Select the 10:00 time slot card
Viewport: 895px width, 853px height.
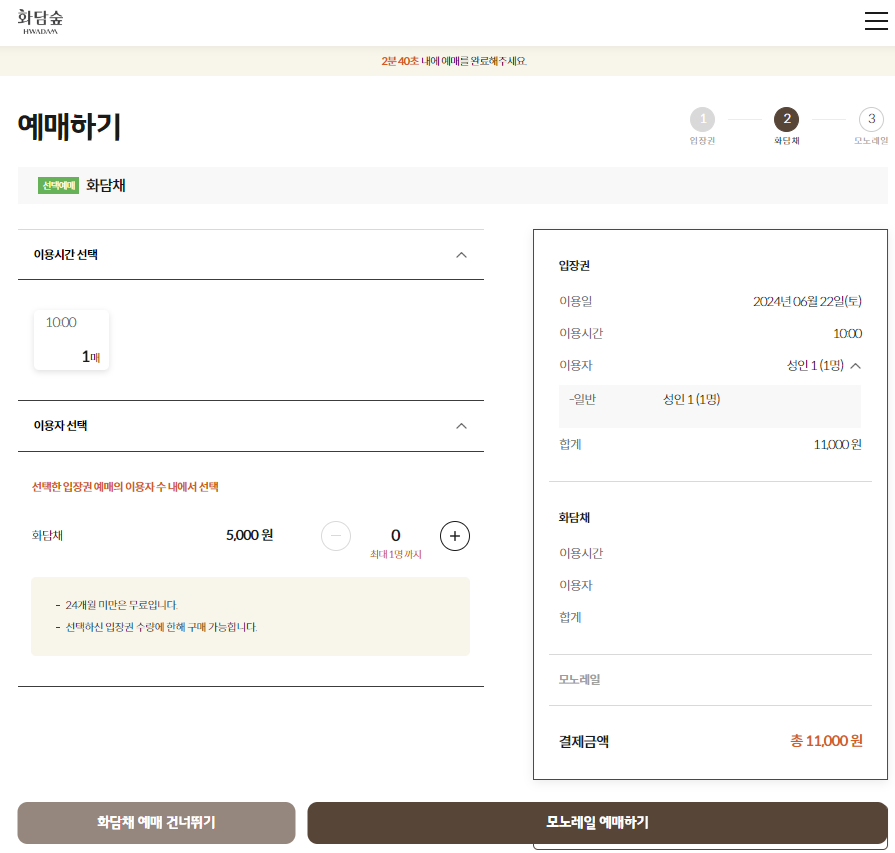click(x=71, y=338)
